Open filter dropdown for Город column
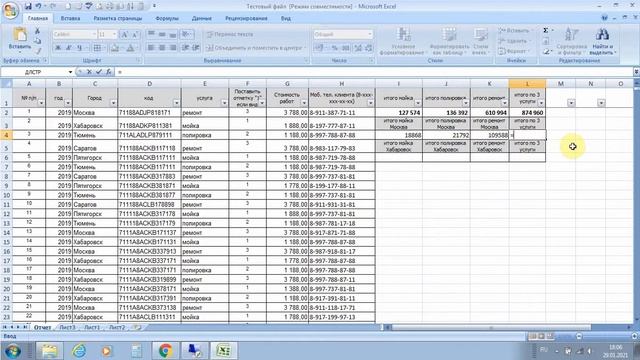This screenshot has height=360, width=640. [x=113, y=103]
